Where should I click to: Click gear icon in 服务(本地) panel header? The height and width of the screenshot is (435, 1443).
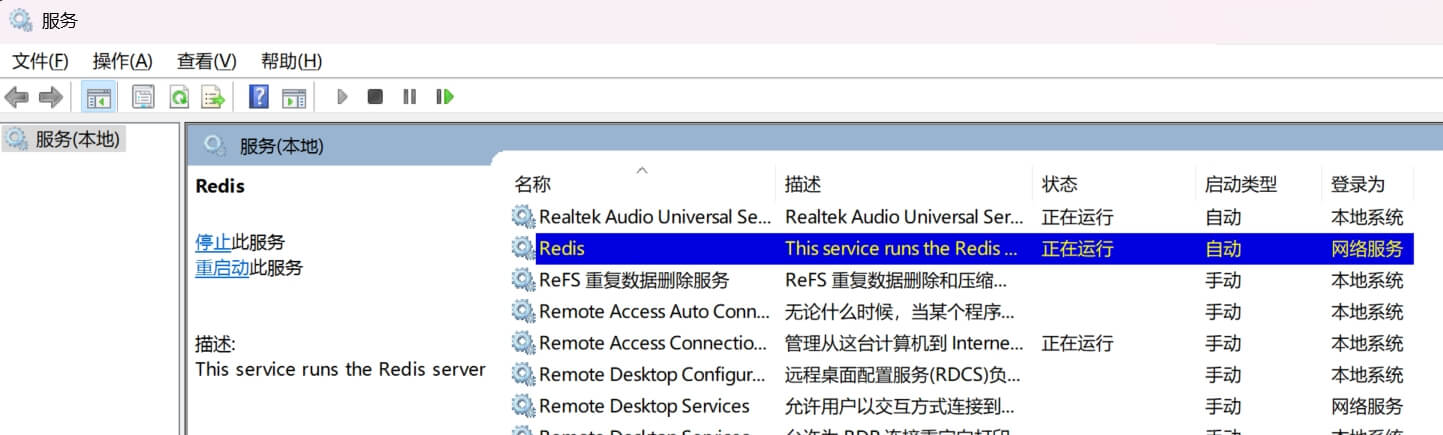(214, 146)
